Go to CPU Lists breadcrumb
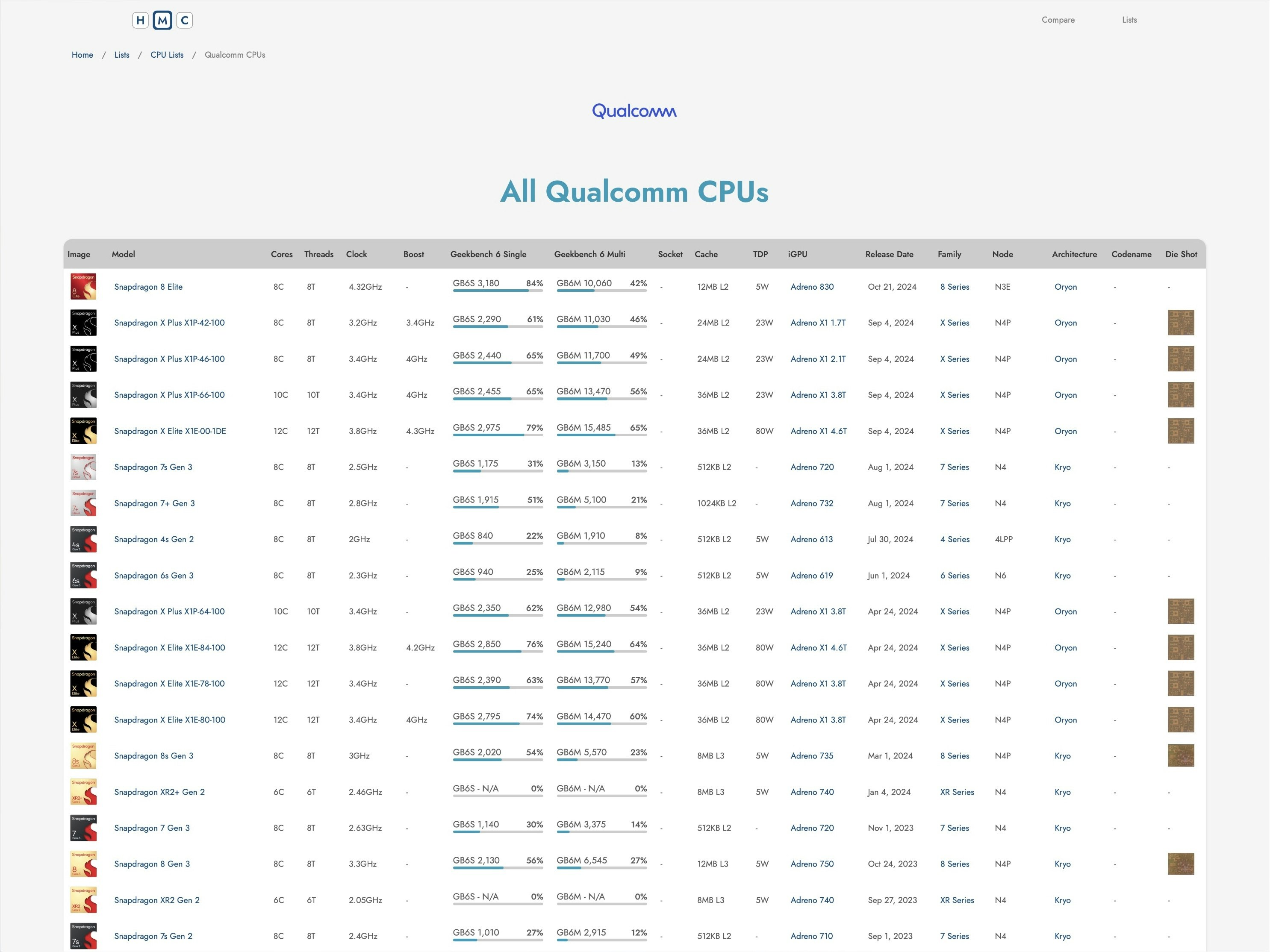 pyautogui.click(x=167, y=55)
